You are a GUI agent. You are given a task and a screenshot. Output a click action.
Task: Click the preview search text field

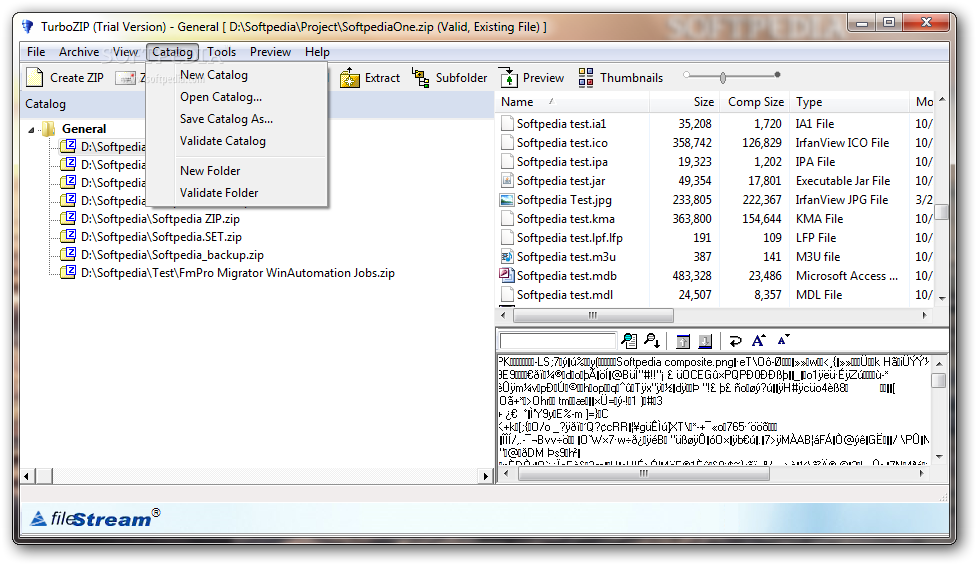(557, 341)
